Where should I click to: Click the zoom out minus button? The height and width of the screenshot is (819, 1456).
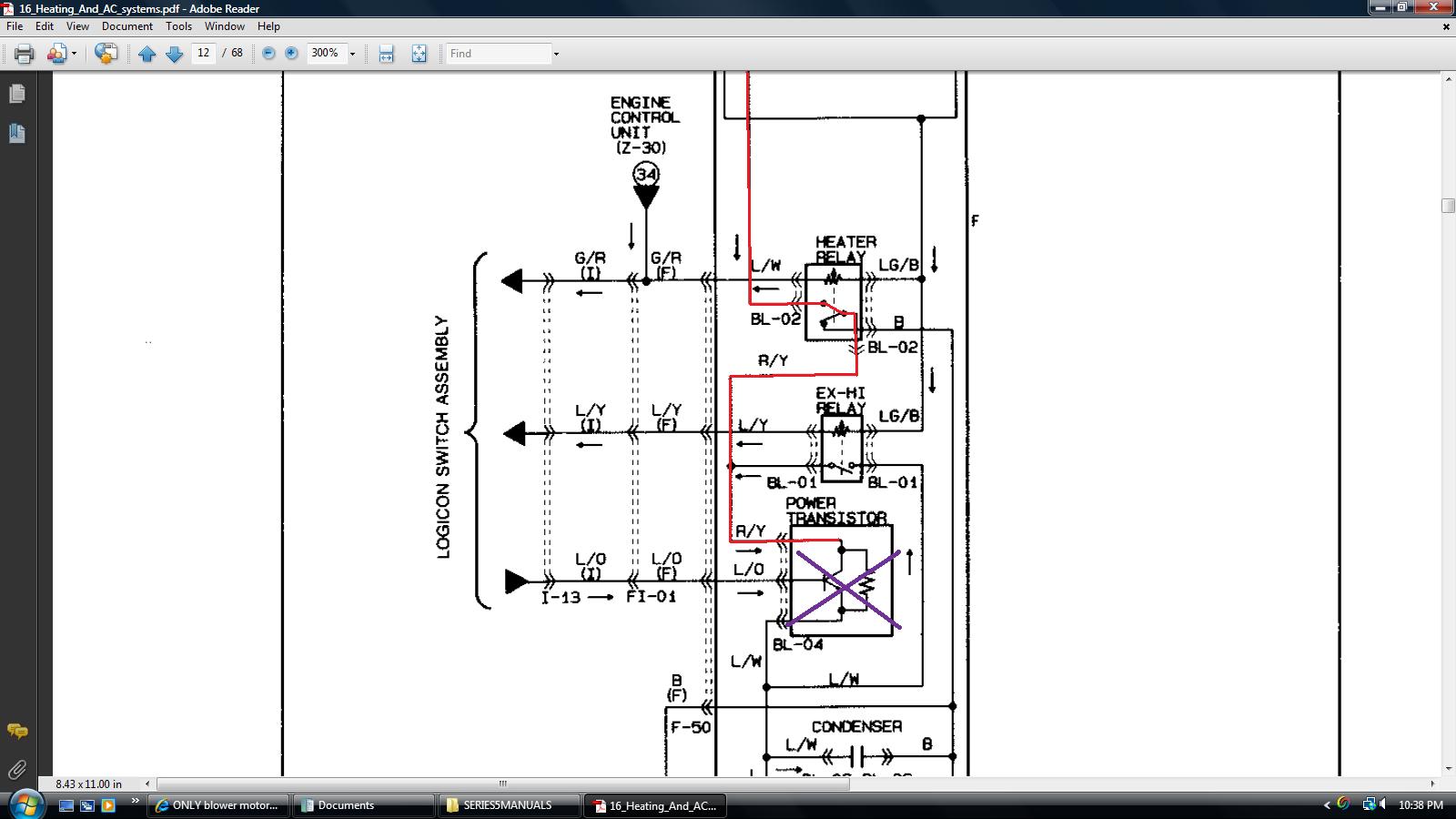(x=268, y=54)
